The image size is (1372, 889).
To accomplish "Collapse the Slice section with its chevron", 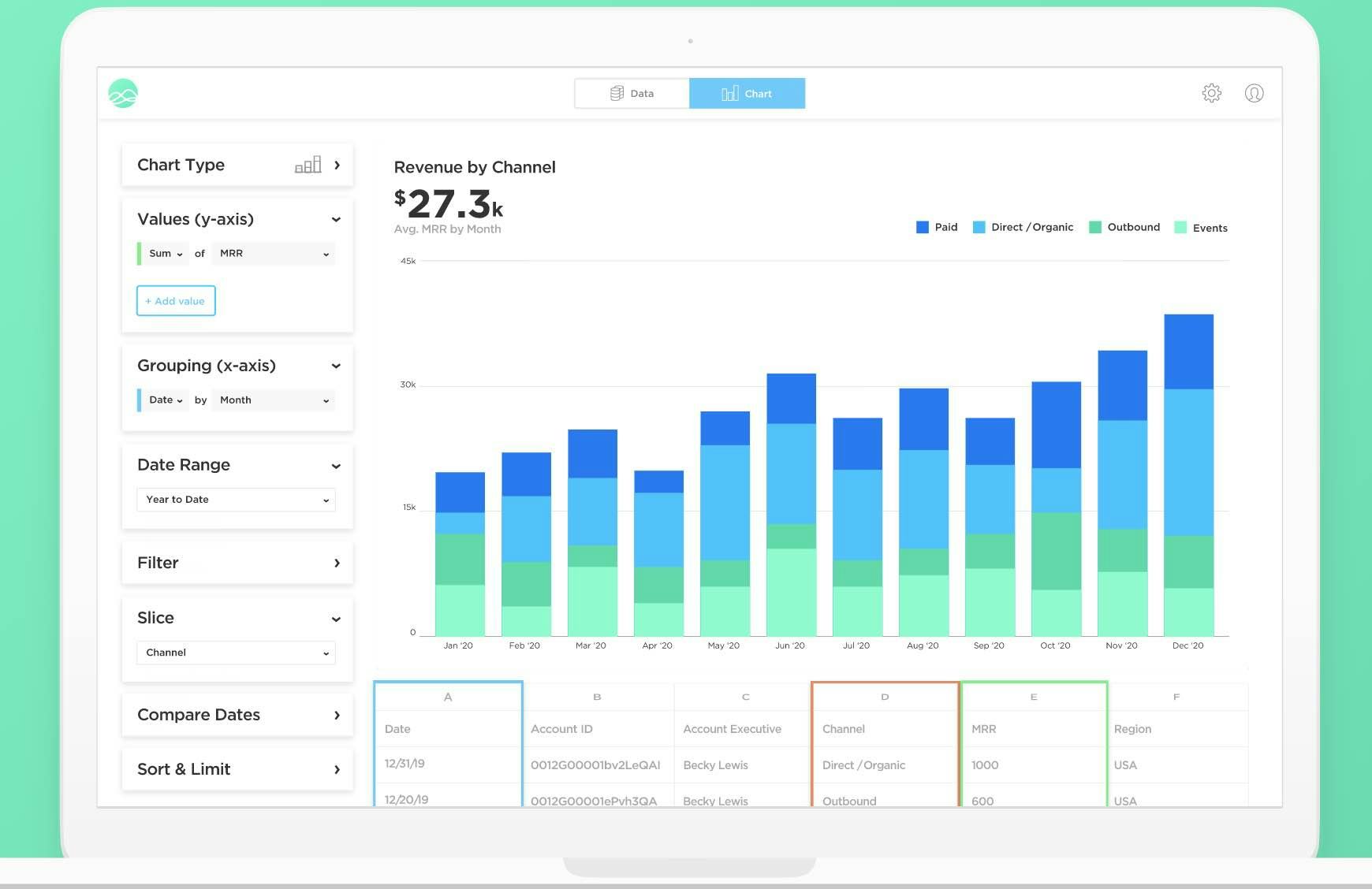I will [337, 619].
